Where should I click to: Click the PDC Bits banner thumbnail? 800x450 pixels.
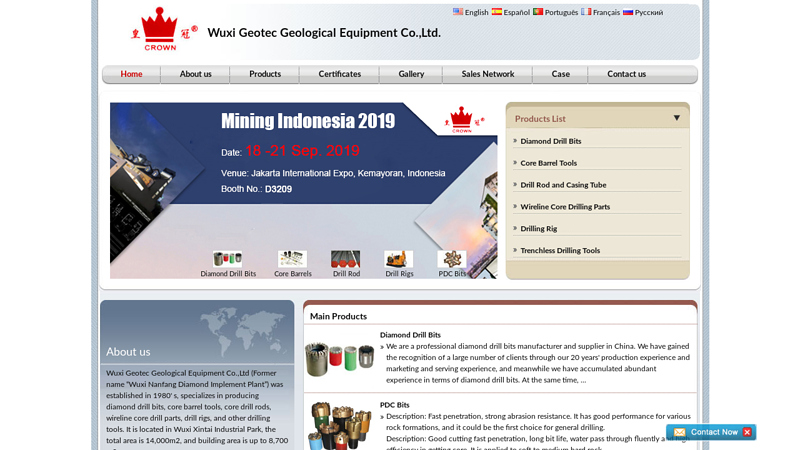(452, 259)
